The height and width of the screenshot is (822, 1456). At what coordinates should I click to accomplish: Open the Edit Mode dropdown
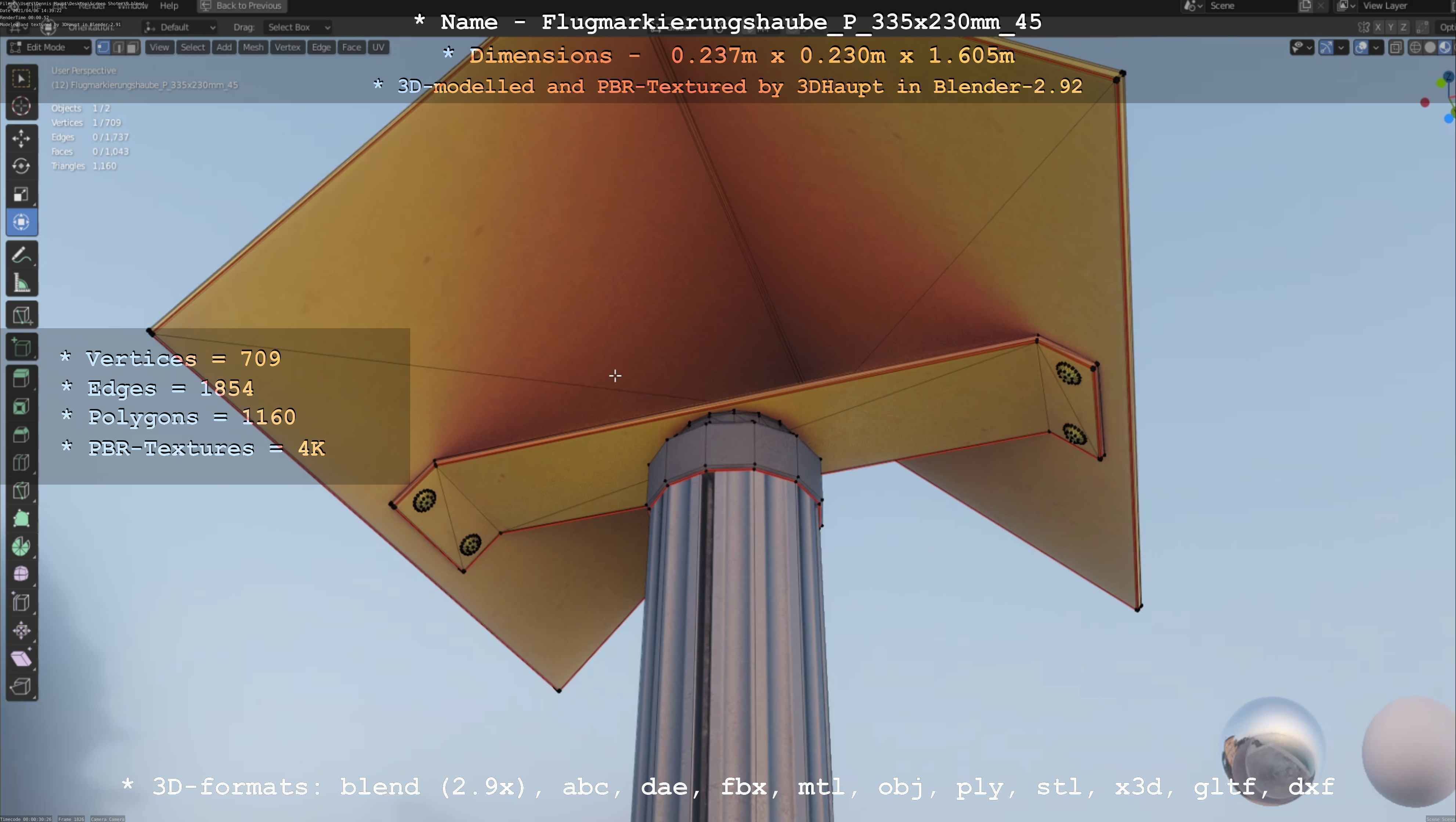[x=49, y=47]
